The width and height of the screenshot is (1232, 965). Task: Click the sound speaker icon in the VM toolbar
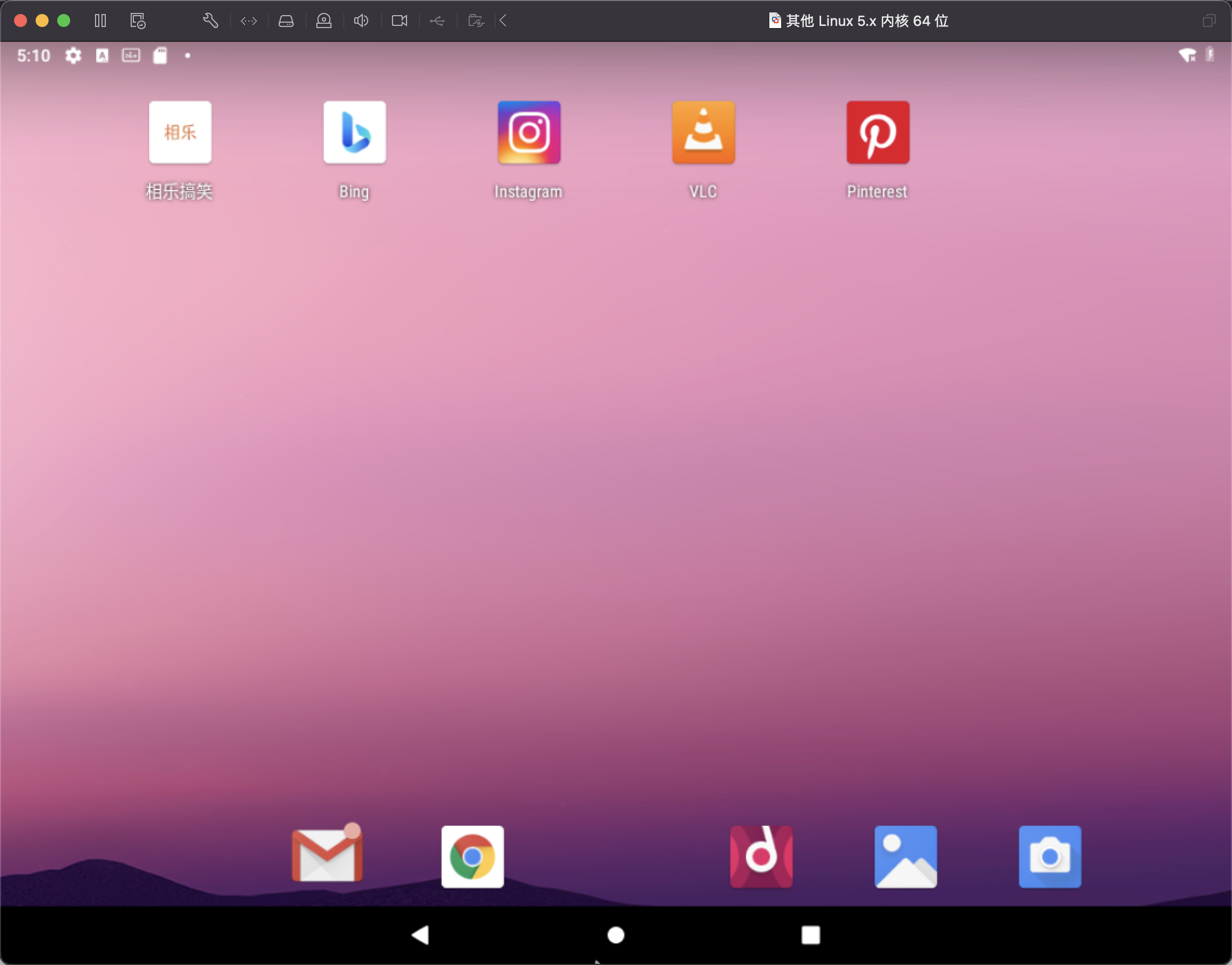361,21
